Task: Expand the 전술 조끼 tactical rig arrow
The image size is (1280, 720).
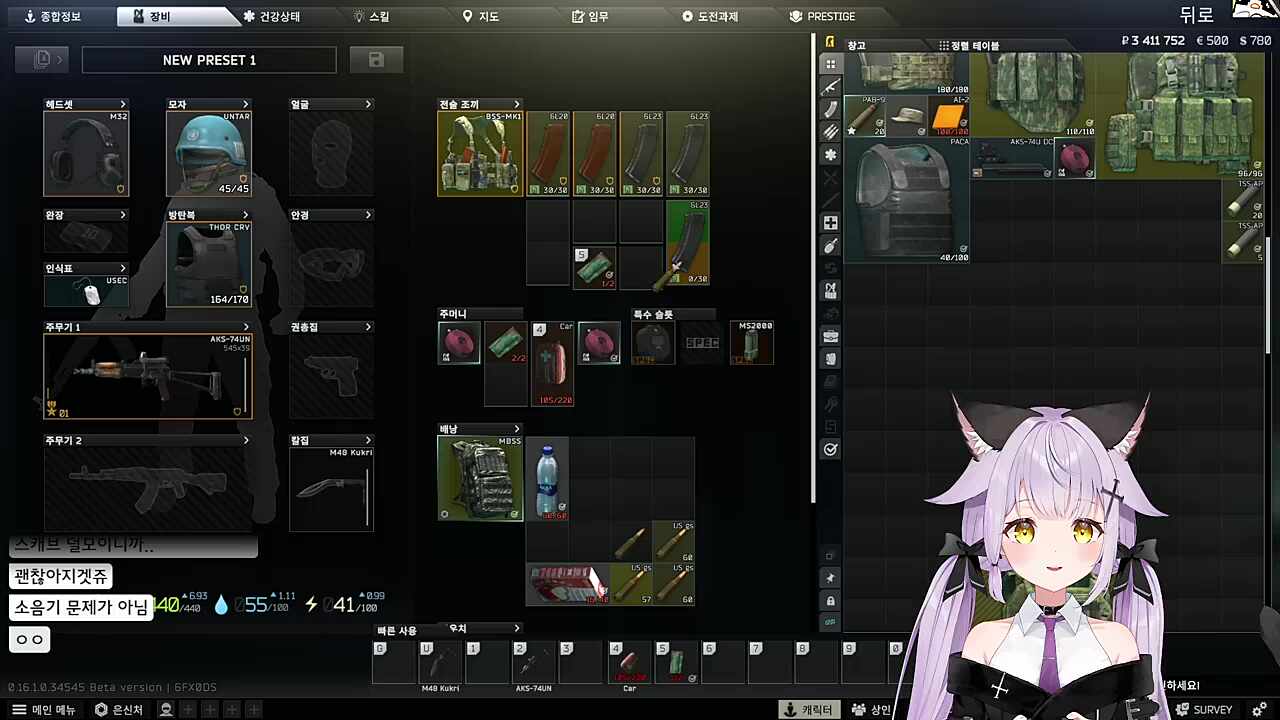Action: 517,104
